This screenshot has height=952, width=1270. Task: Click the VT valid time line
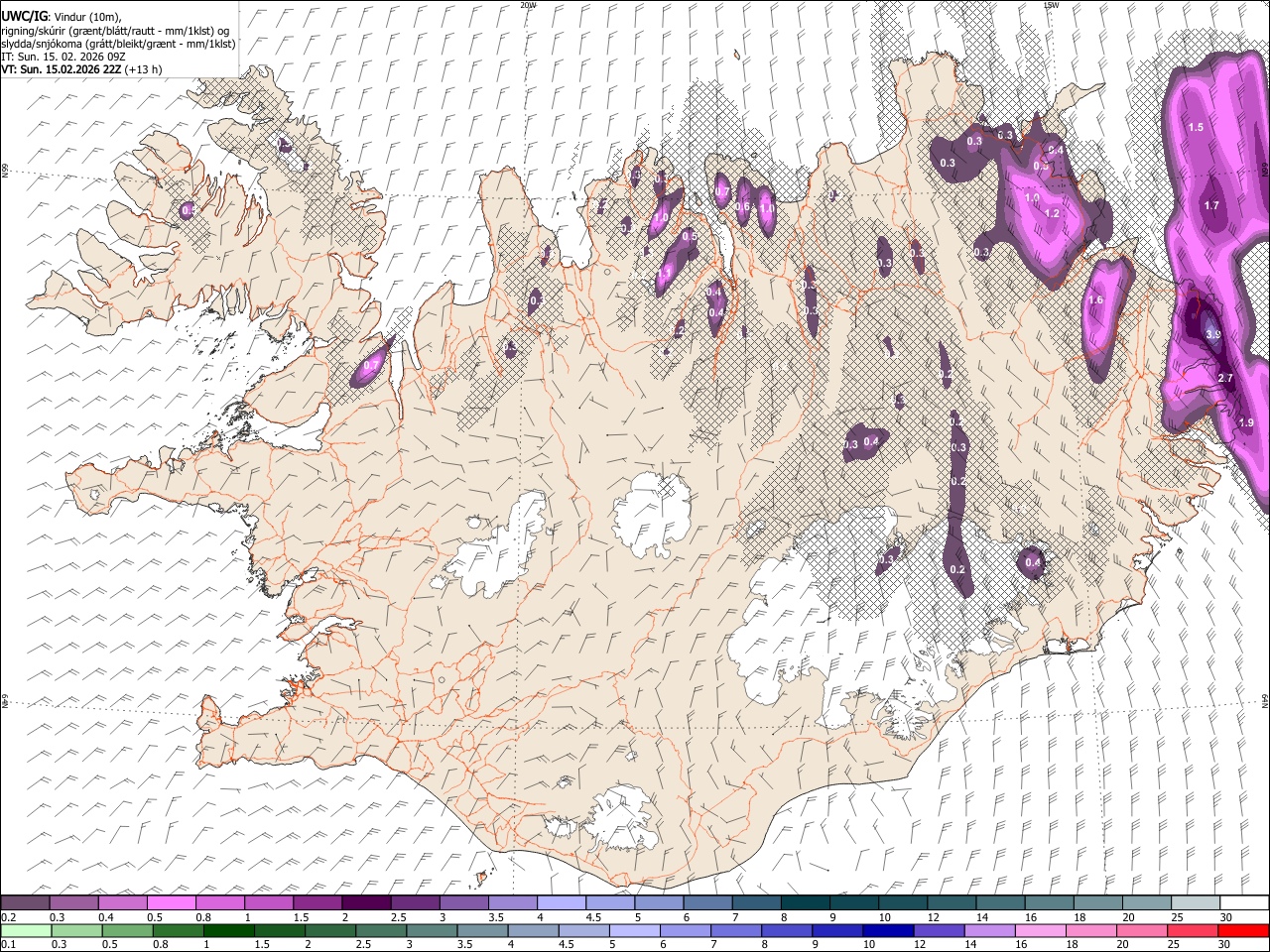tap(81, 69)
